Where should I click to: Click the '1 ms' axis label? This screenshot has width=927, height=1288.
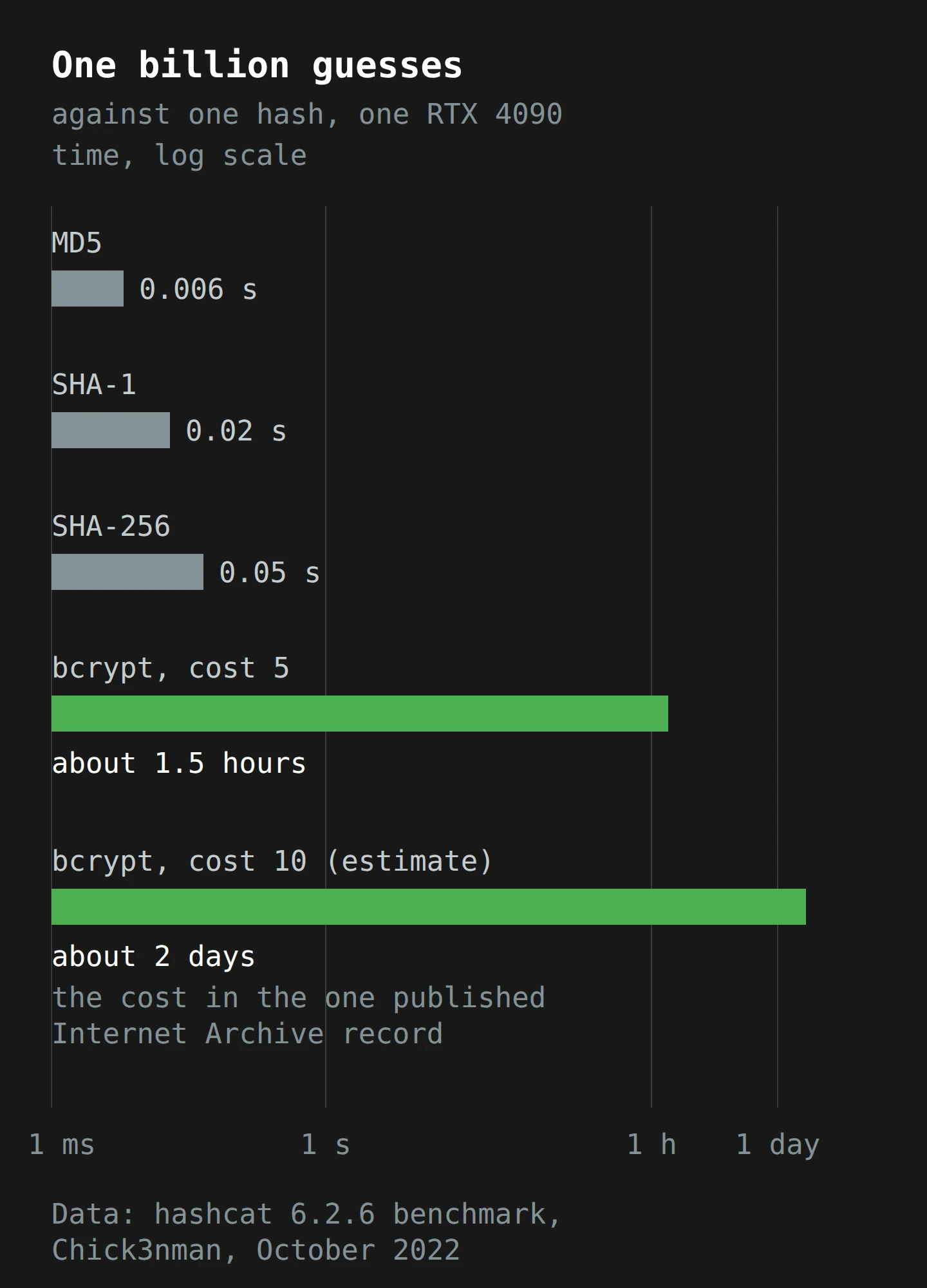(62, 1145)
